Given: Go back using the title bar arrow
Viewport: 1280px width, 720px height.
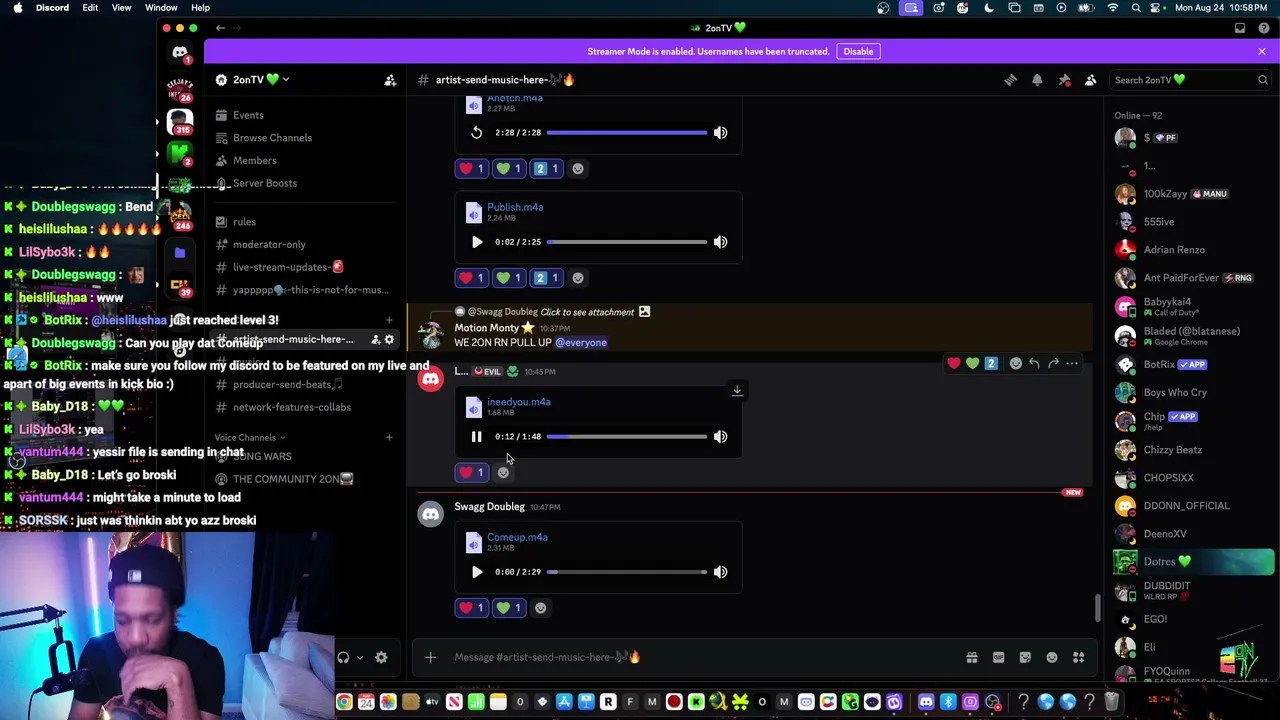Looking at the screenshot, I should tap(220, 28).
